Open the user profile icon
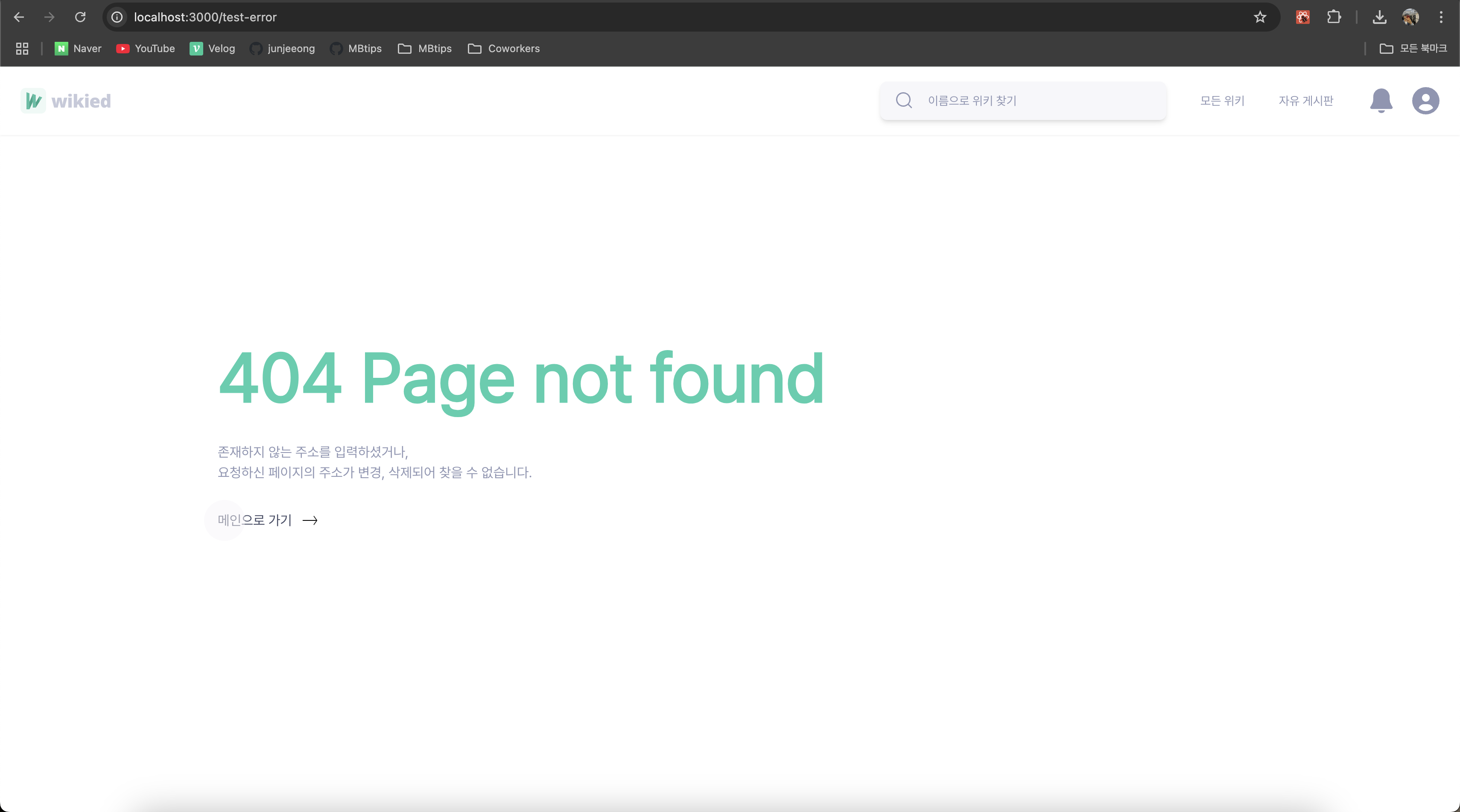The image size is (1460, 812). [x=1425, y=101]
